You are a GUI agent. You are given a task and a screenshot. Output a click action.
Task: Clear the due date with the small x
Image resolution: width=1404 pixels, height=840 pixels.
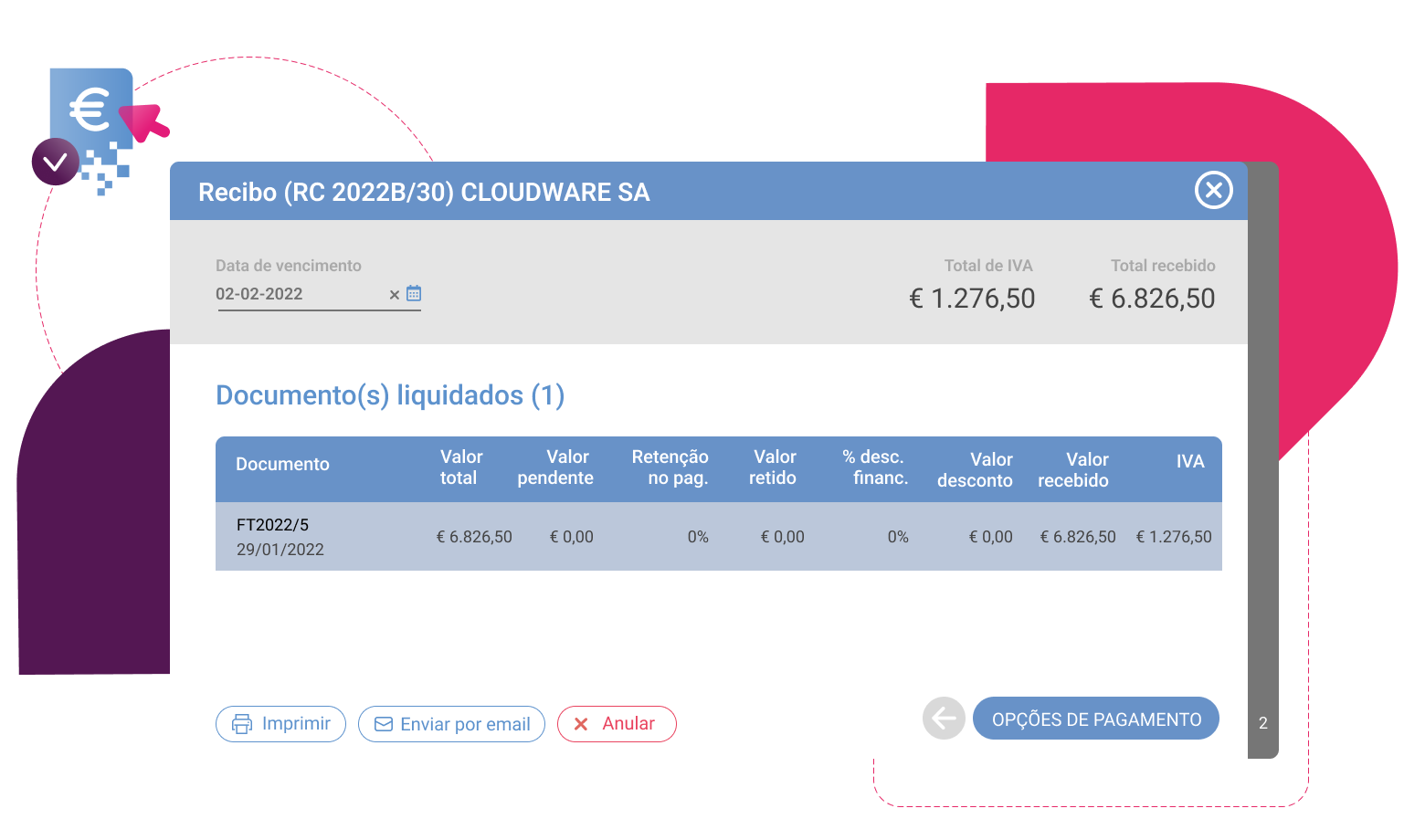pyautogui.click(x=395, y=295)
